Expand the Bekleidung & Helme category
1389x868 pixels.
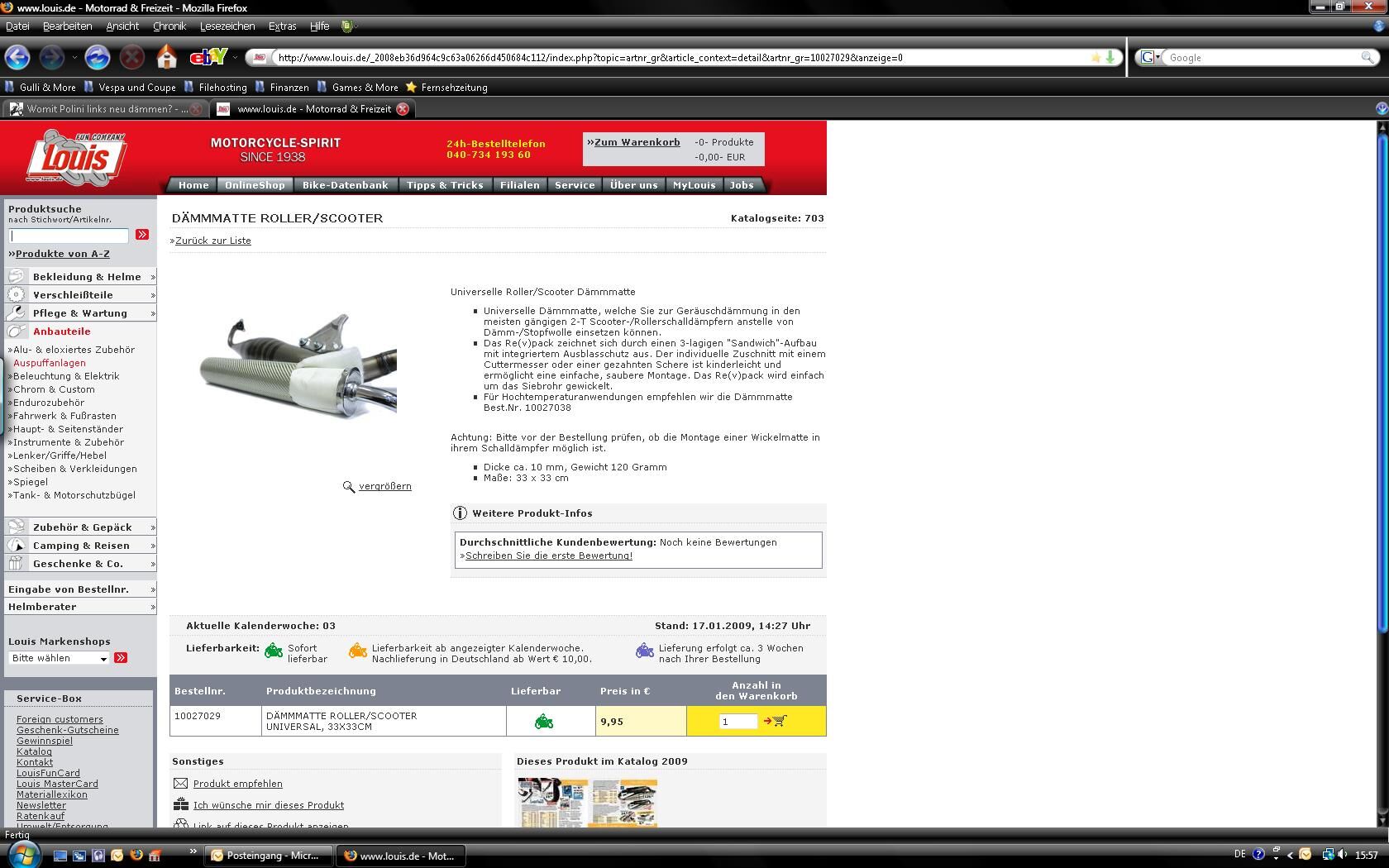pos(80,277)
